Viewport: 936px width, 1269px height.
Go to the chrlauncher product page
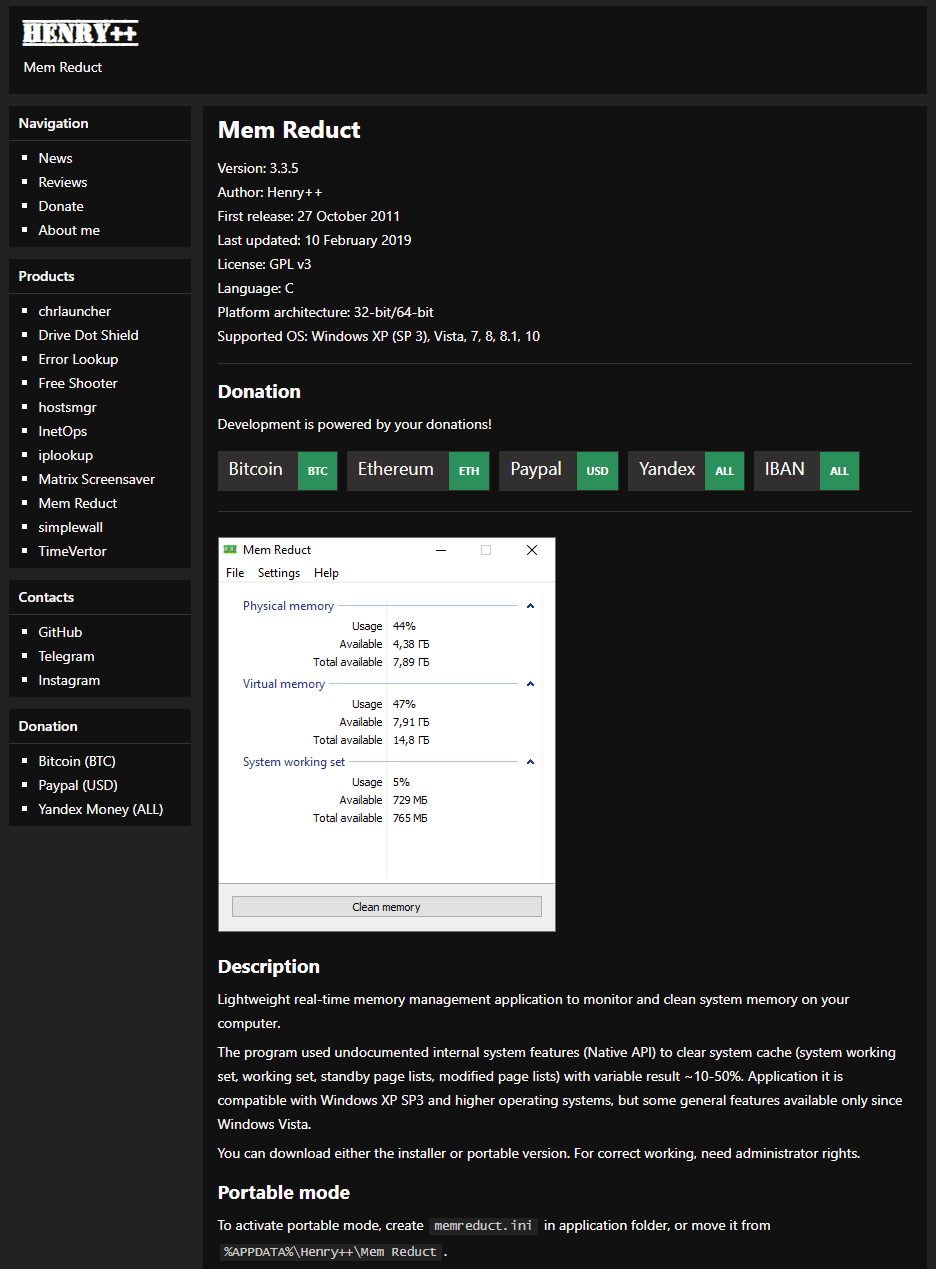pyautogui.click(x=75, y=311)
